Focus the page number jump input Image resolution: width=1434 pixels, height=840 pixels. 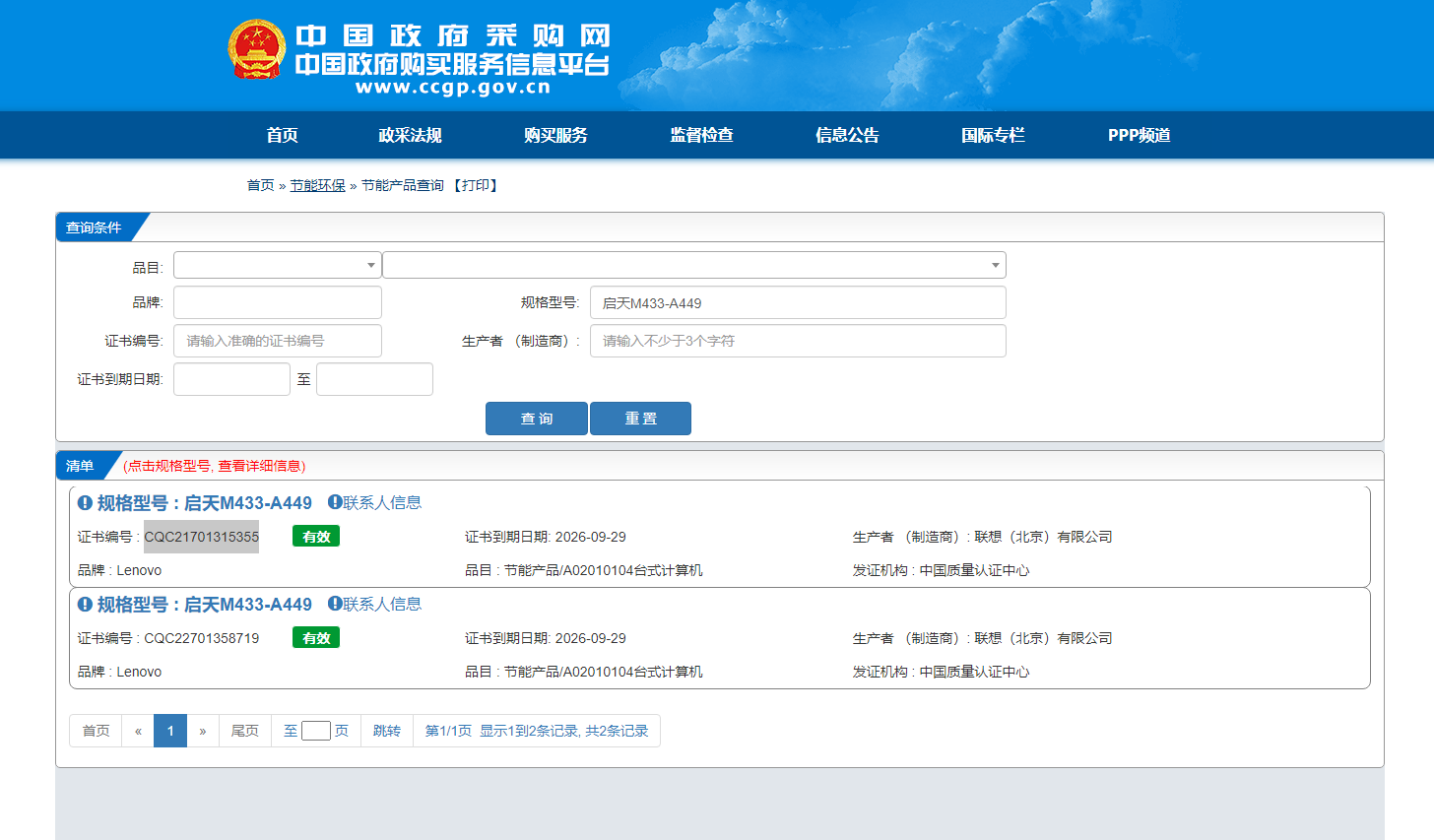tap(316, 731)
